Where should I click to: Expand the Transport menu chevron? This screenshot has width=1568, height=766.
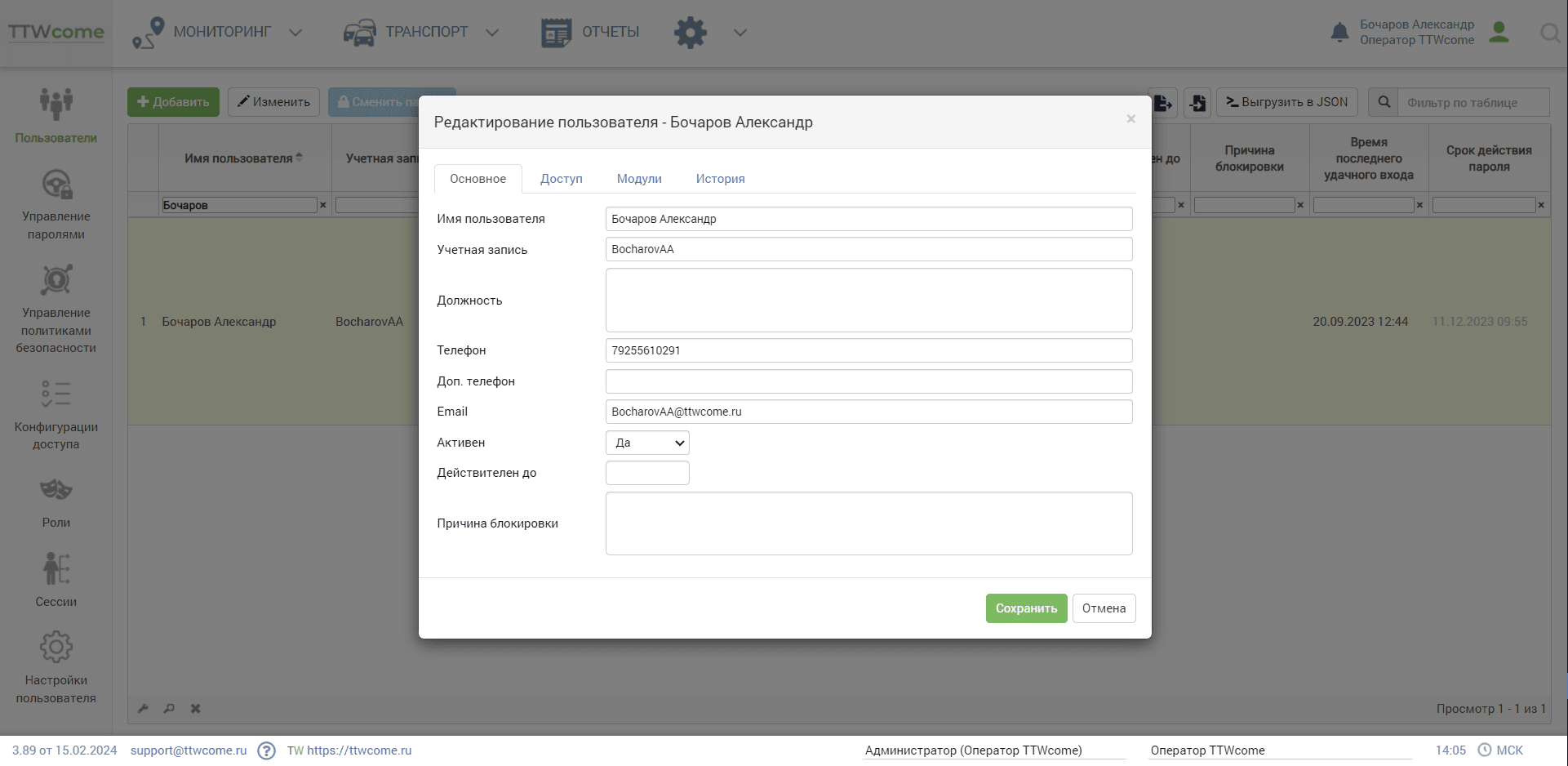[x=492, y=33]
